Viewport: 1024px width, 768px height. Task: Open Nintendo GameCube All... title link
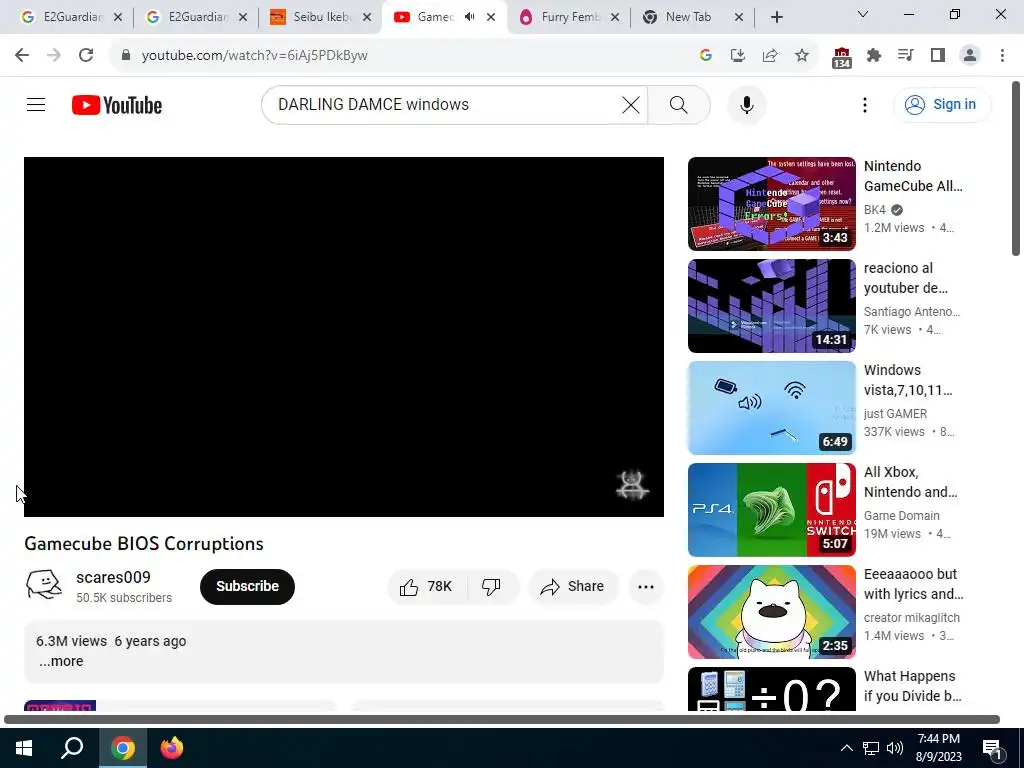[912, 176]
